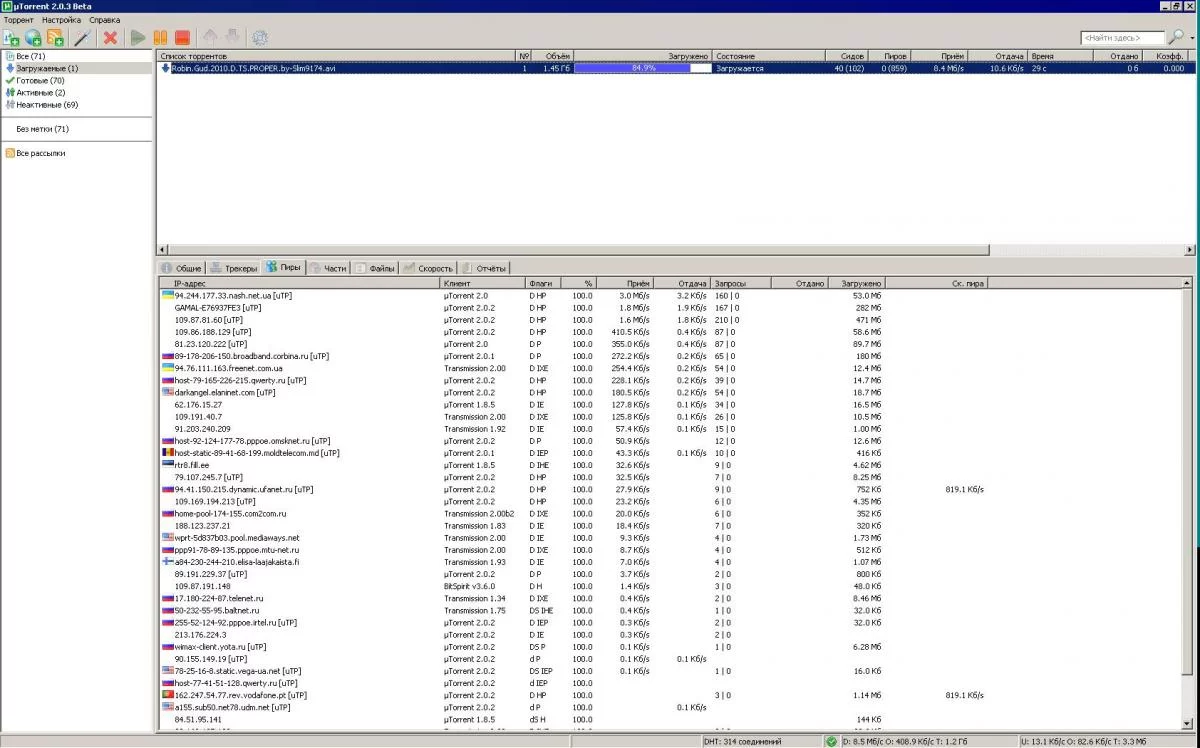The height and width of the screenshot is (748, 1200).
Task: Sort torrents by 'Коэфф.' column
Action: click(1168, 56)
